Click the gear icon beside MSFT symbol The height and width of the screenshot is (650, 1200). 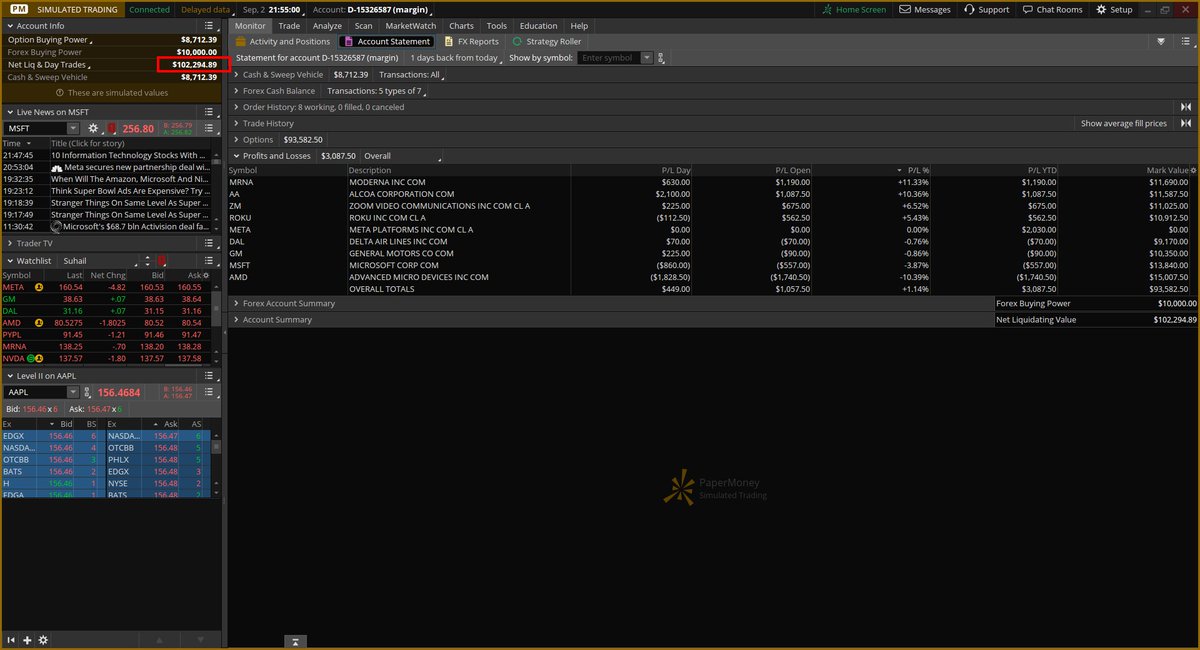point(93,128)
